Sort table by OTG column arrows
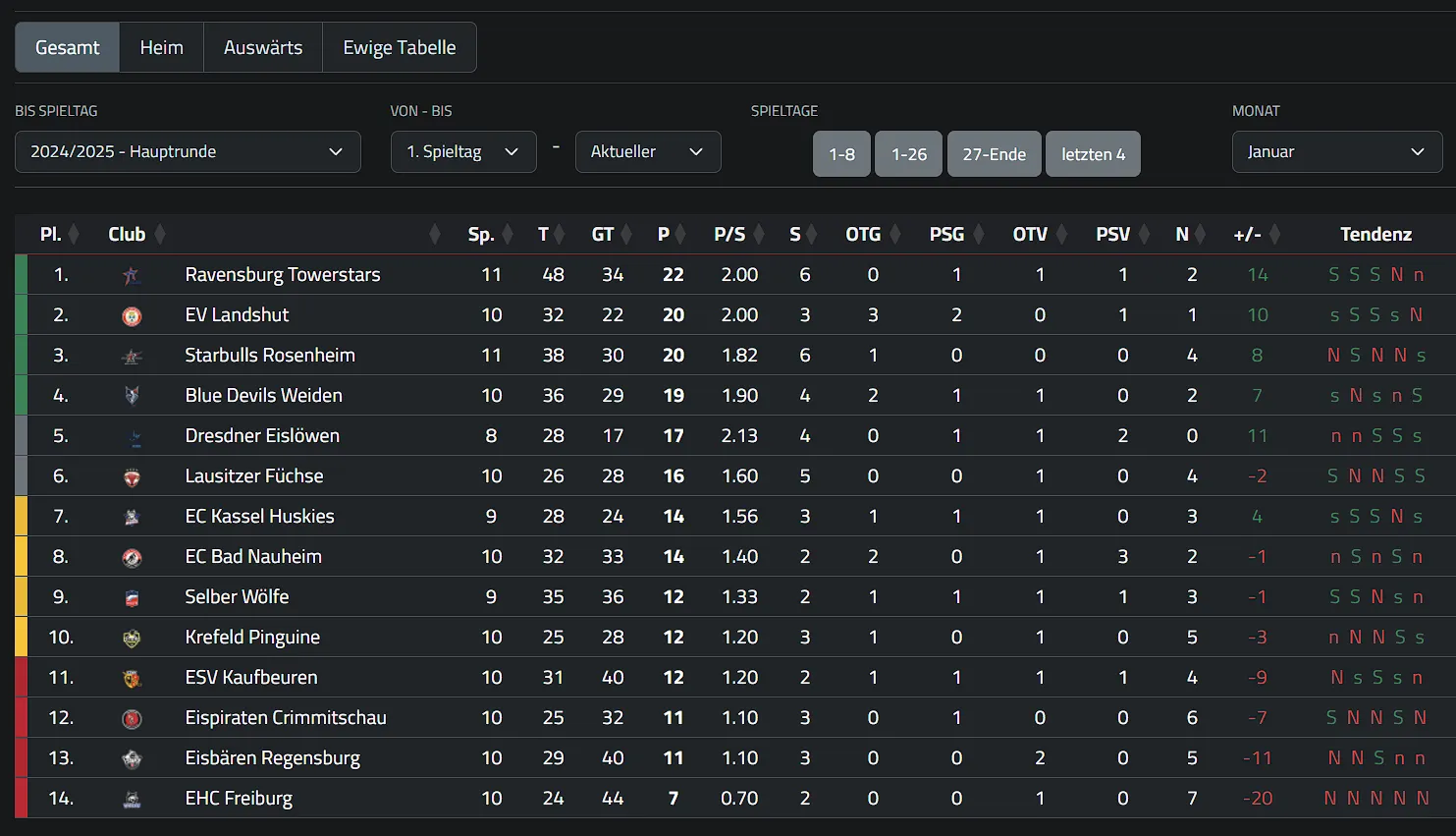This screenshot has height=836, width=1456. [894, 235]
